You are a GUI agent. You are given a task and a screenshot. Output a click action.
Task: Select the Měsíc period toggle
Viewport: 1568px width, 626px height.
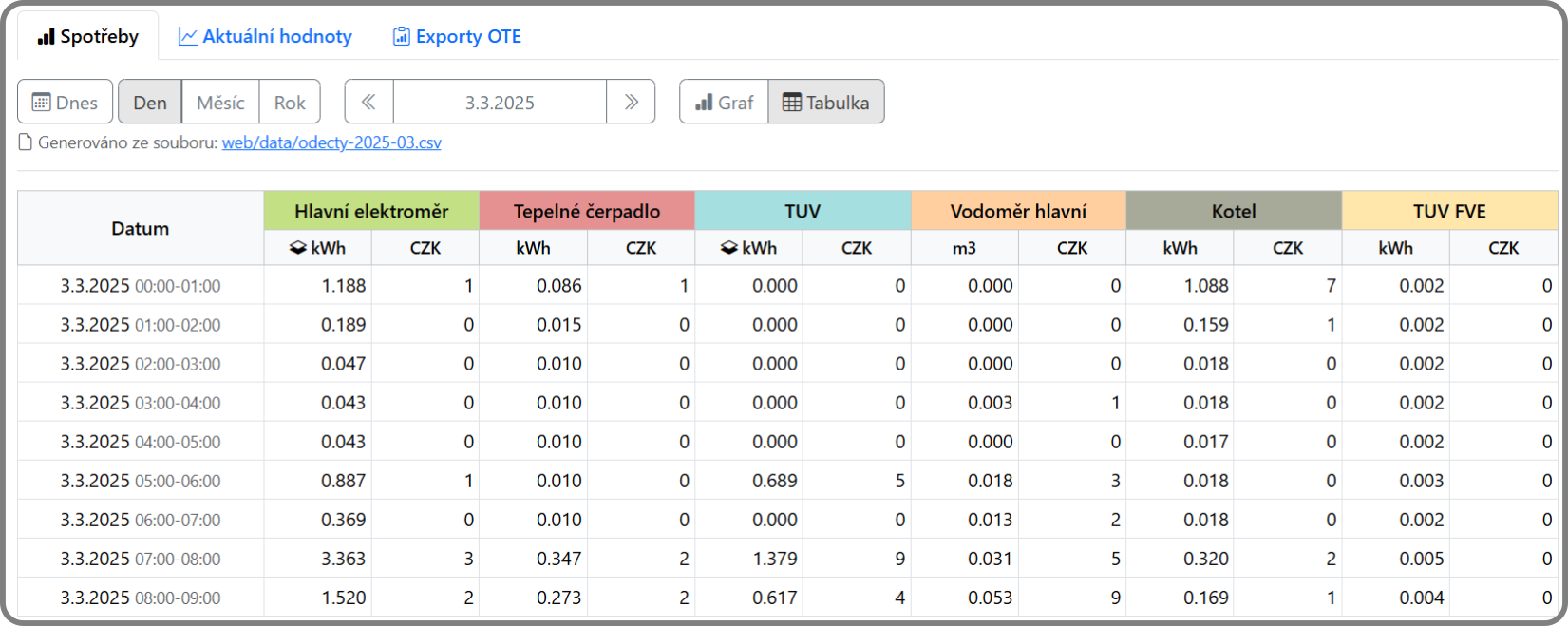(220, 103)
